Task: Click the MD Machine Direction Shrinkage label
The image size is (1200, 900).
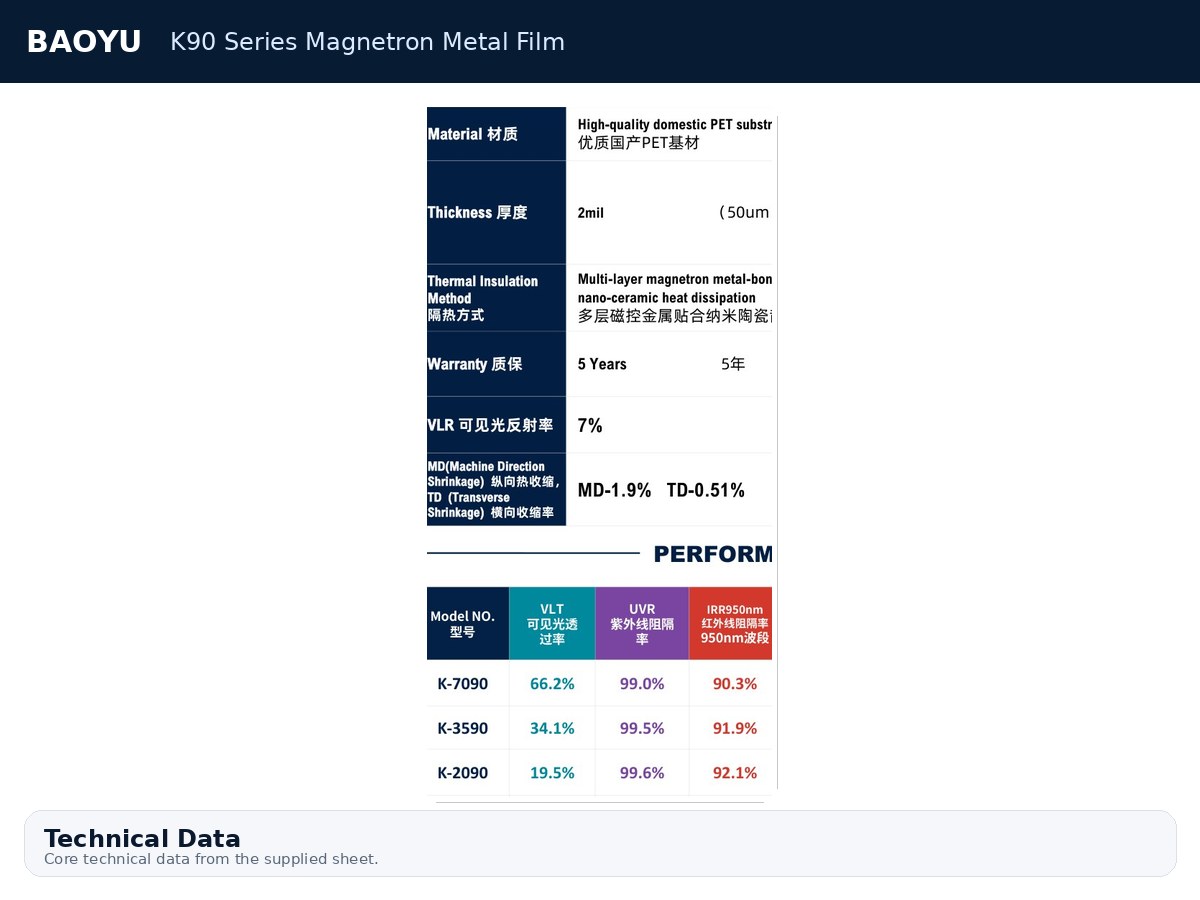Action: pos(494,490)
